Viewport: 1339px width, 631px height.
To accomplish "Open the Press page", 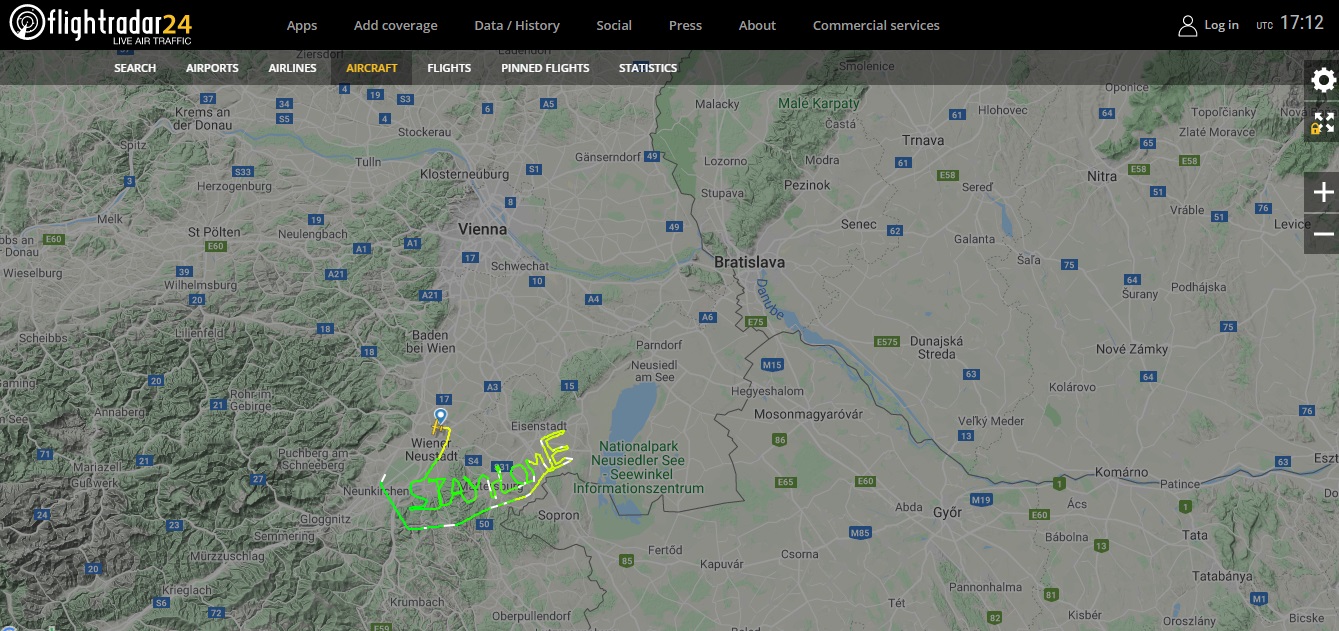I will [685, 25].
